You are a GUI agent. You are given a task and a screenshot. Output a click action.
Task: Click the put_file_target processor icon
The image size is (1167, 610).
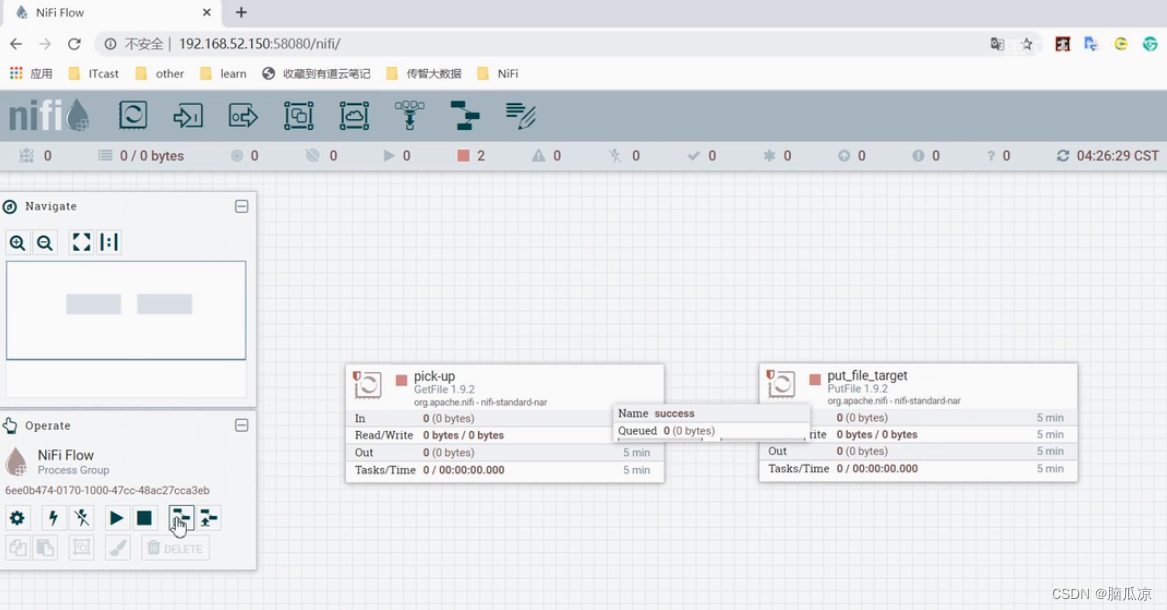pos(781,384)
